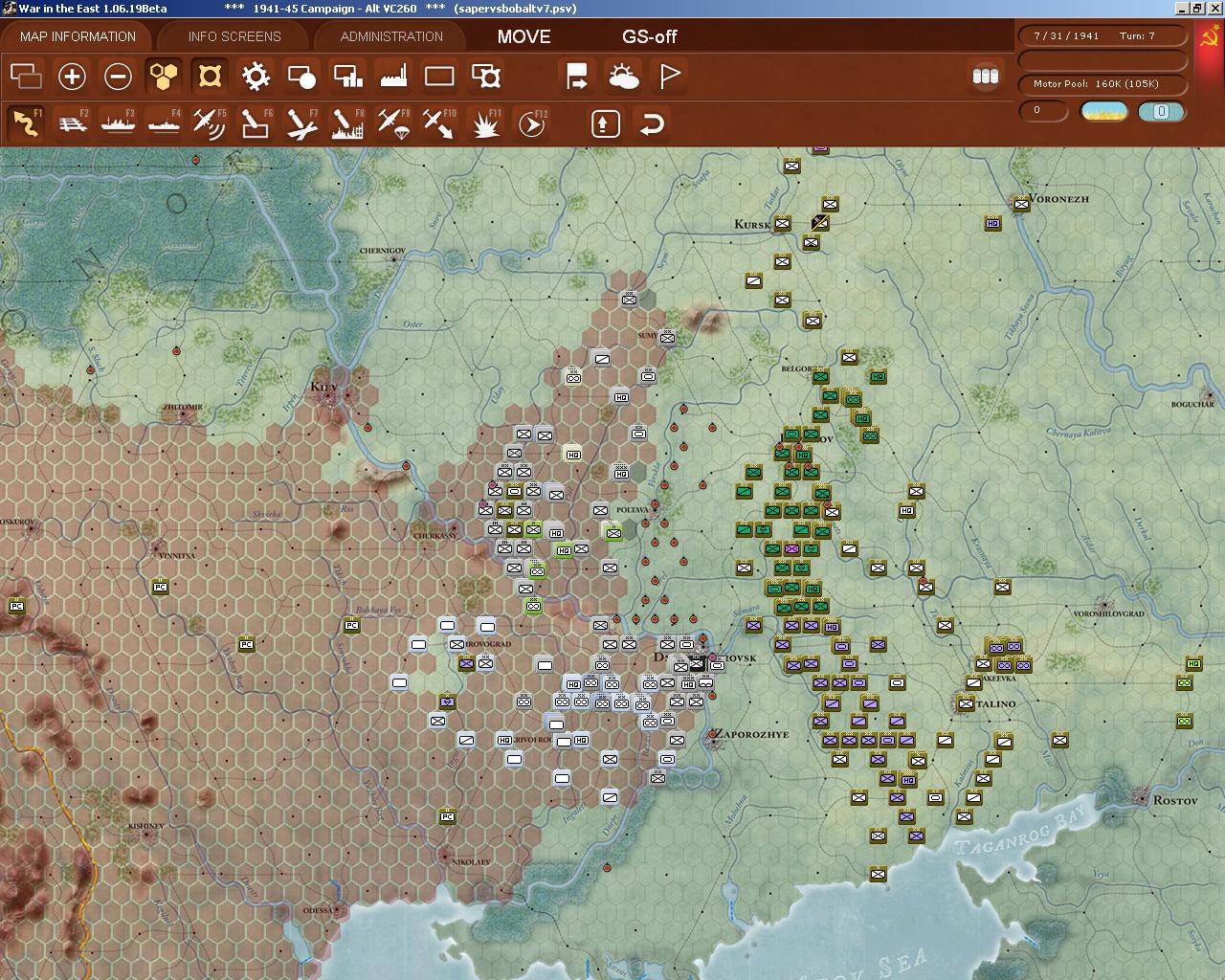Select Air Transfer mode F10
This screenshot has height=980, width=1225.
click(439, 123)
